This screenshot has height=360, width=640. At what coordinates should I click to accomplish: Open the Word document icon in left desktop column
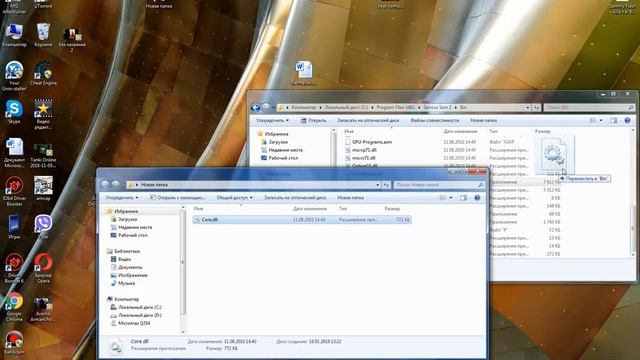coord(14,153)
